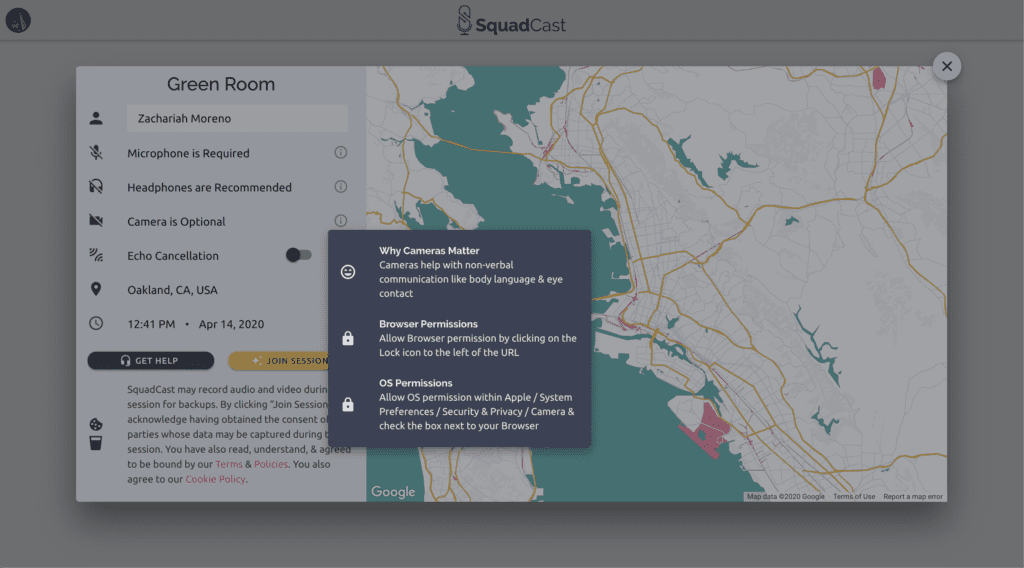1024x568 pixels.
Task: Click the camera-off icon
Action: coord(96,221)
